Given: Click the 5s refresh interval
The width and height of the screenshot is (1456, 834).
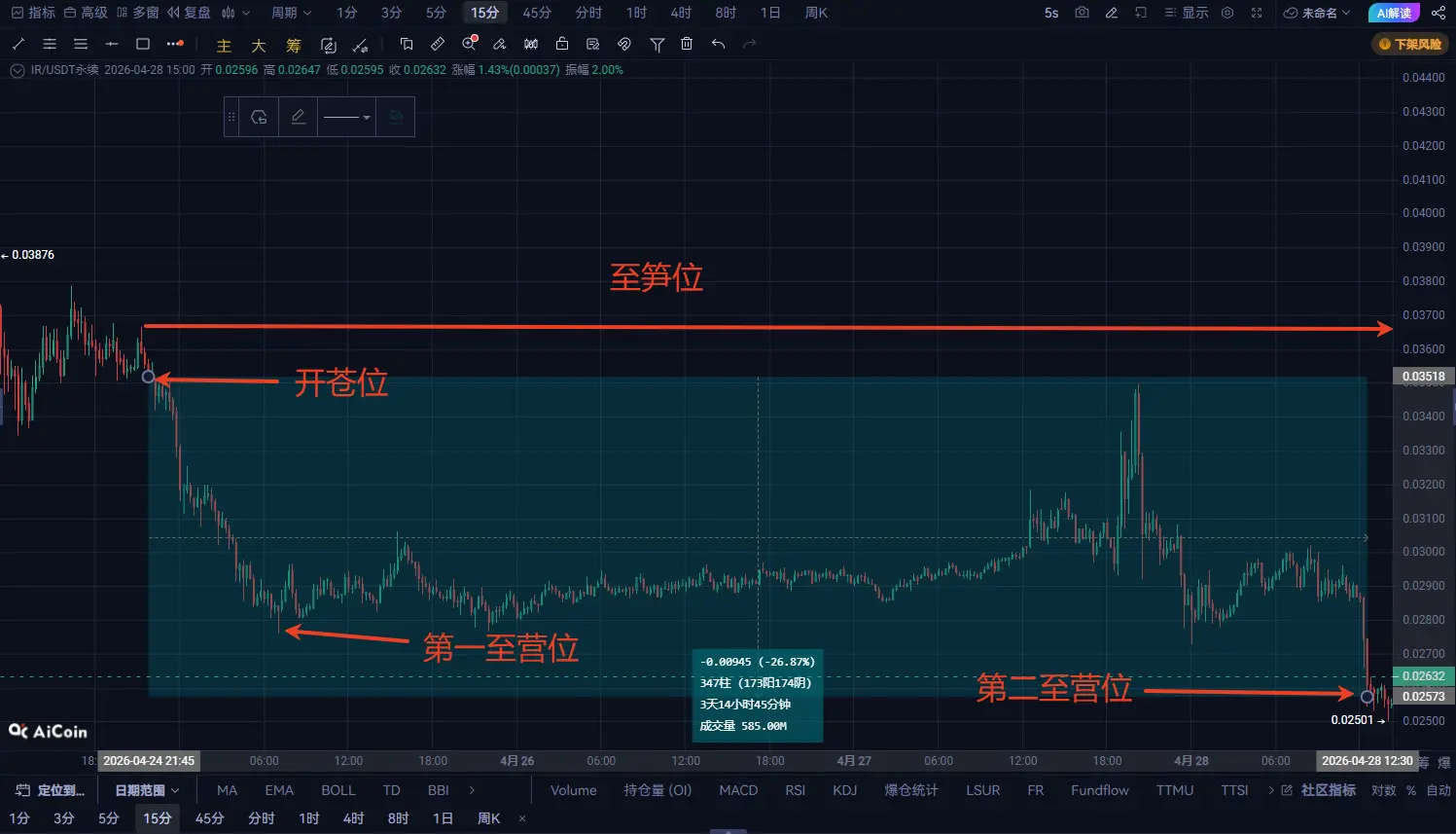Looking at the screenshot, I should pyautogui.click(x=1051, y=13).
